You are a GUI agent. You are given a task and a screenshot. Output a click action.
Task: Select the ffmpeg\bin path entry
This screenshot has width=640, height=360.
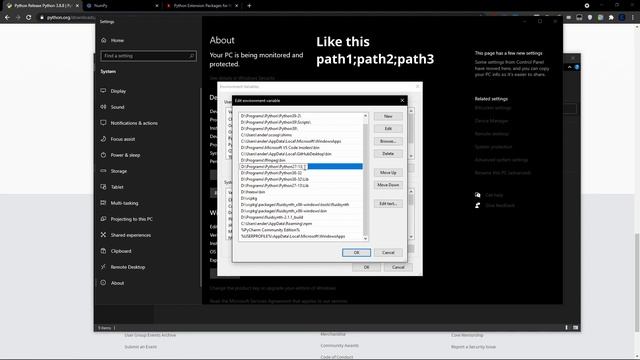pos(301,160)
